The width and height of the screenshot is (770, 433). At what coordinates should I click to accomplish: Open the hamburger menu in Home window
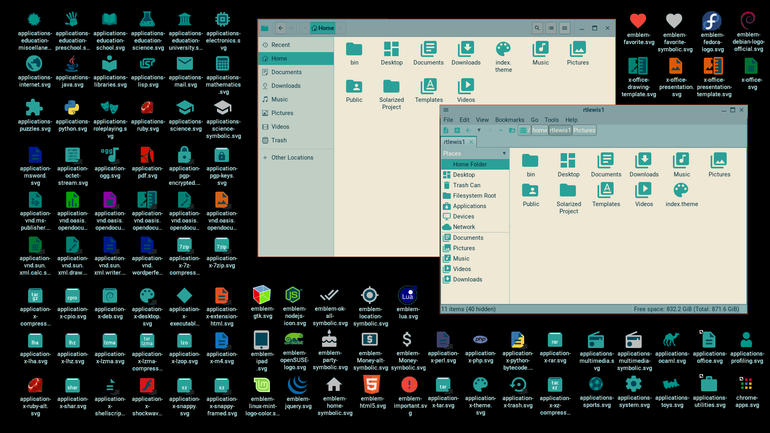click(x=565, y=28)
